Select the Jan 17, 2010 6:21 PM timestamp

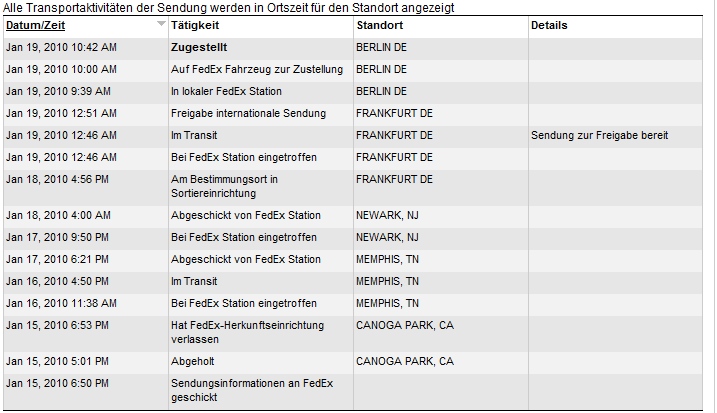coord(58,259)
